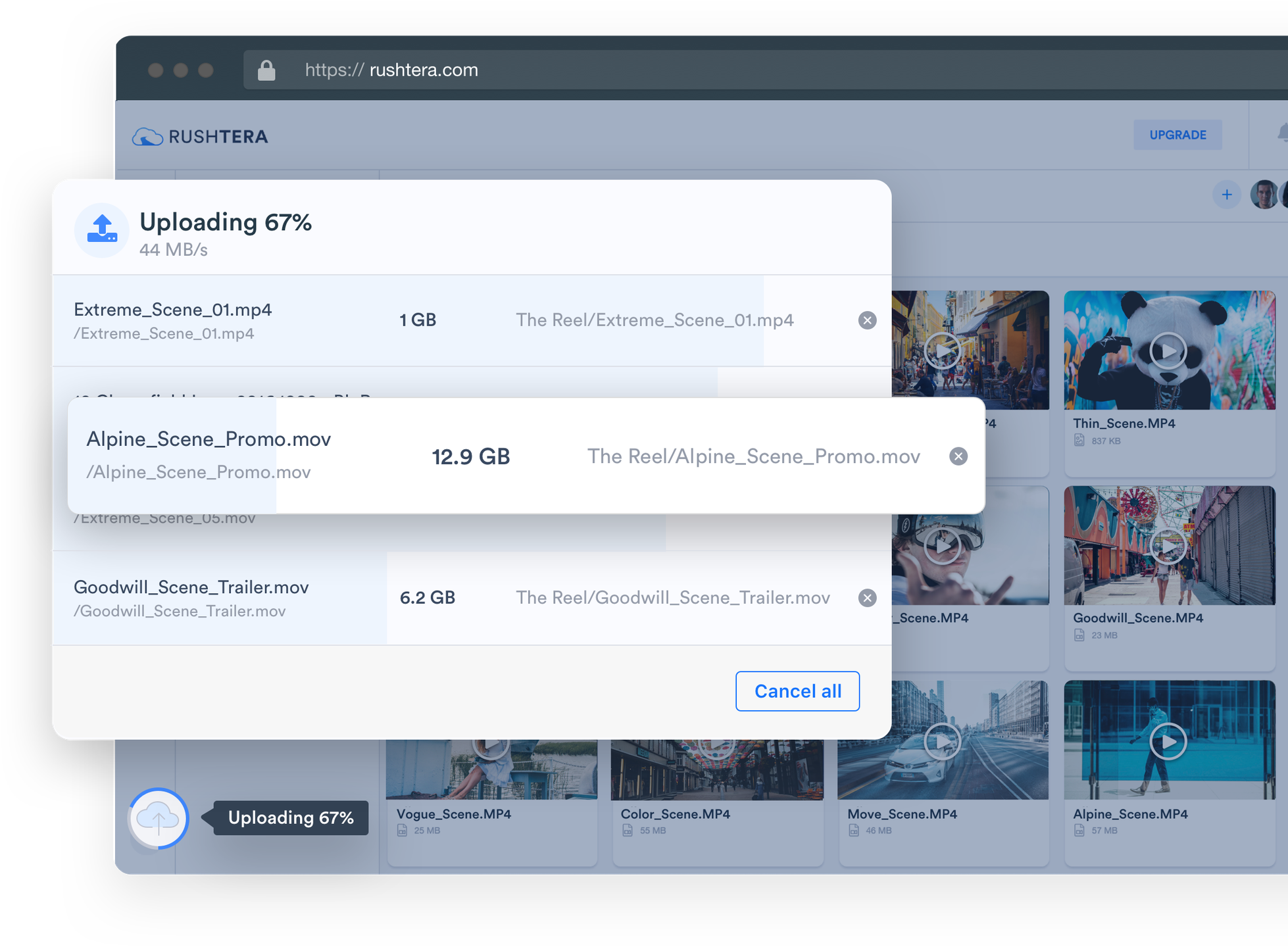
Task: Cancel the Goodwill_Scene_Trailer.mov upload
Action: (x=867, y=598)
